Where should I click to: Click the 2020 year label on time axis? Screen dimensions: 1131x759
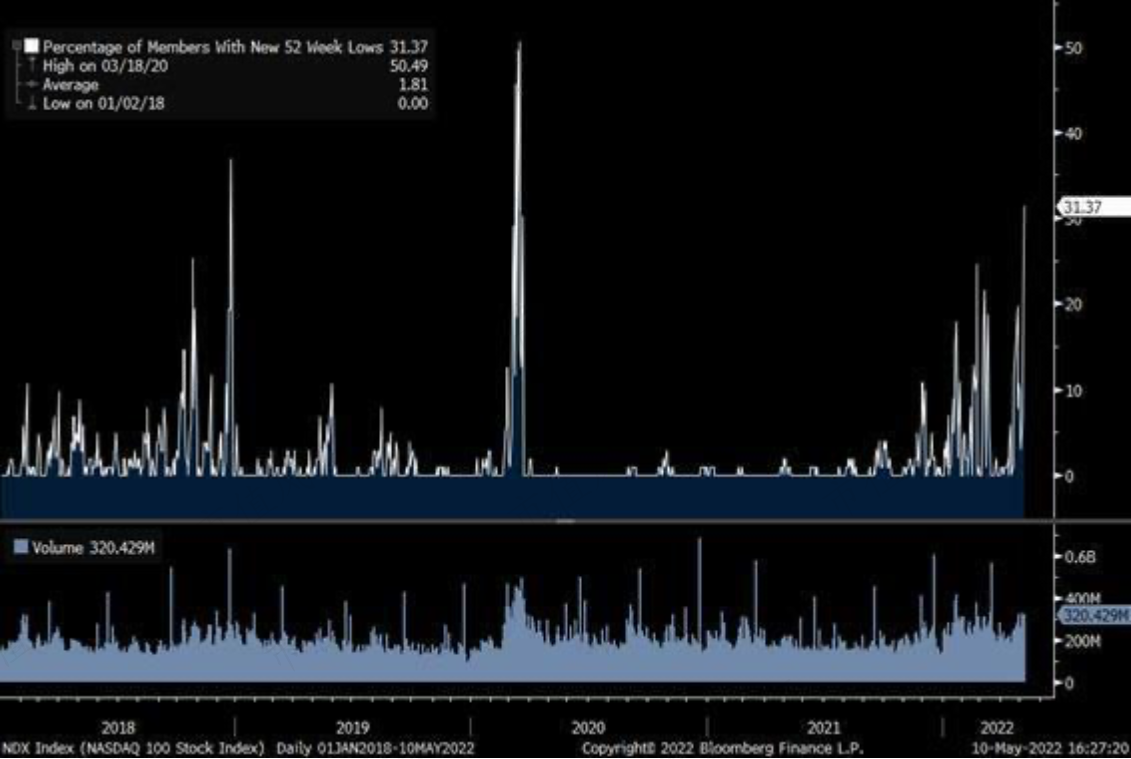(588, 728)
